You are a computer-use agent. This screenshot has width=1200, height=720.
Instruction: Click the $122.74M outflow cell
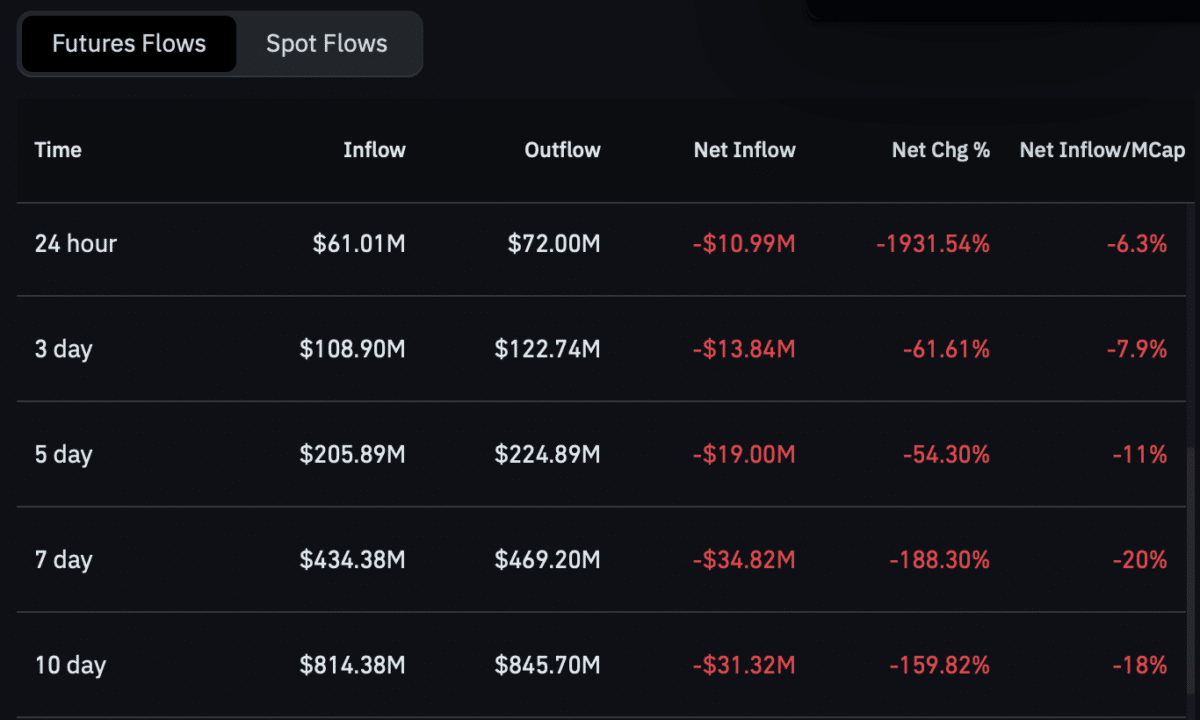tap(548, 349)
